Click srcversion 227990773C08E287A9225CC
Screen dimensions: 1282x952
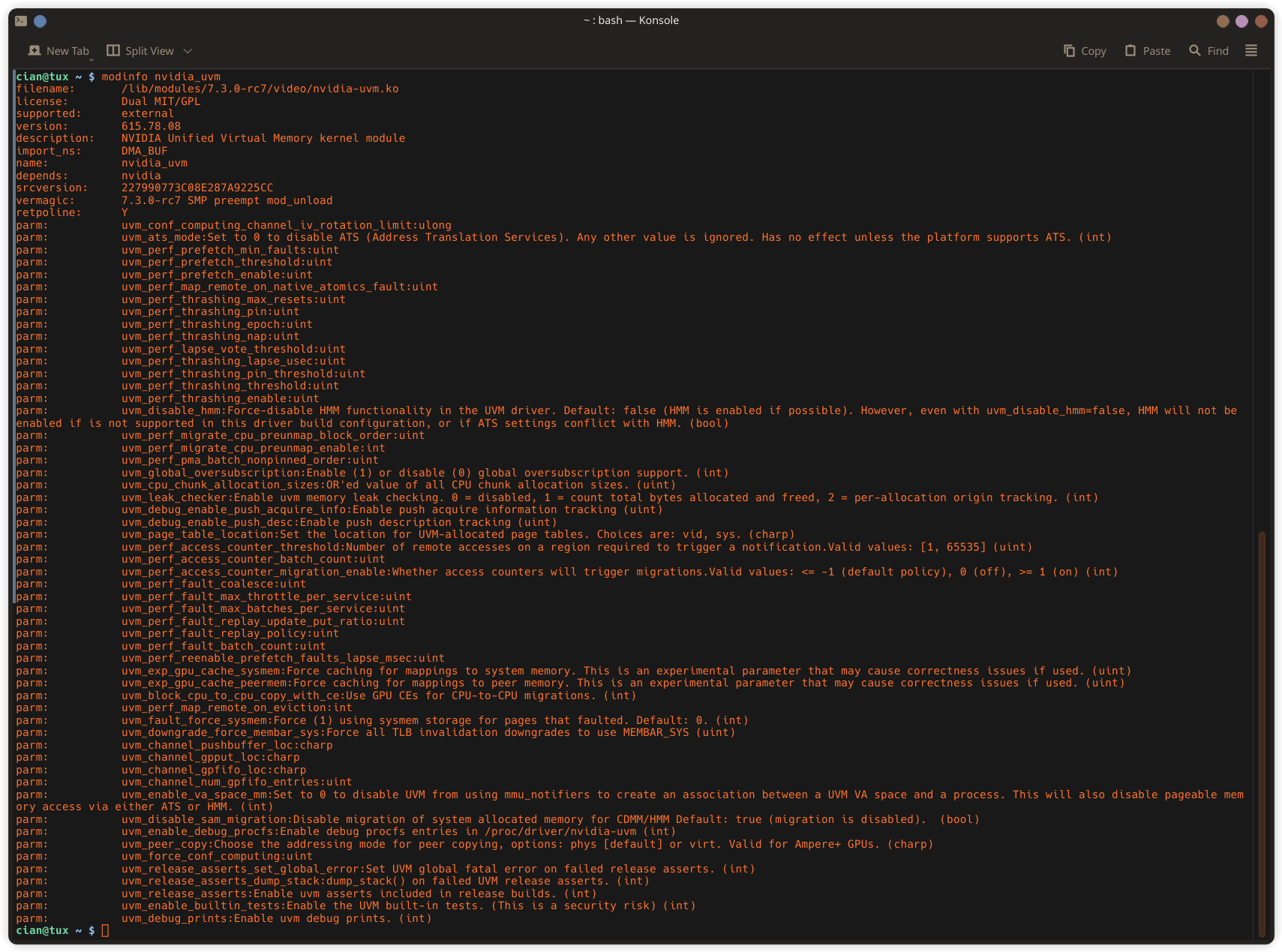[x=197, y=188]
